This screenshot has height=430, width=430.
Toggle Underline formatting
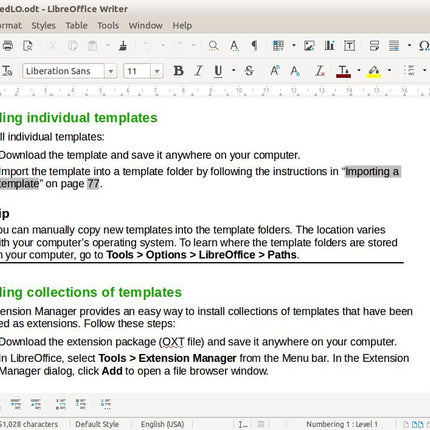click(x=218, y=71)
